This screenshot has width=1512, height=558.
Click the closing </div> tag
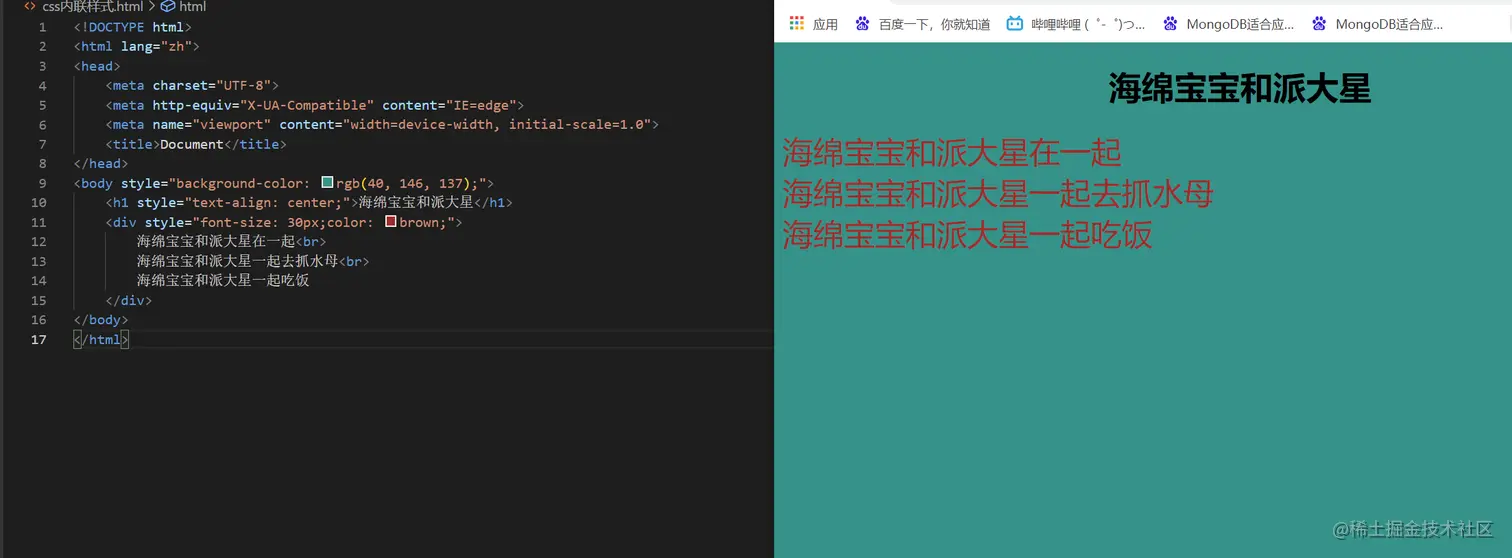(129, 300)
